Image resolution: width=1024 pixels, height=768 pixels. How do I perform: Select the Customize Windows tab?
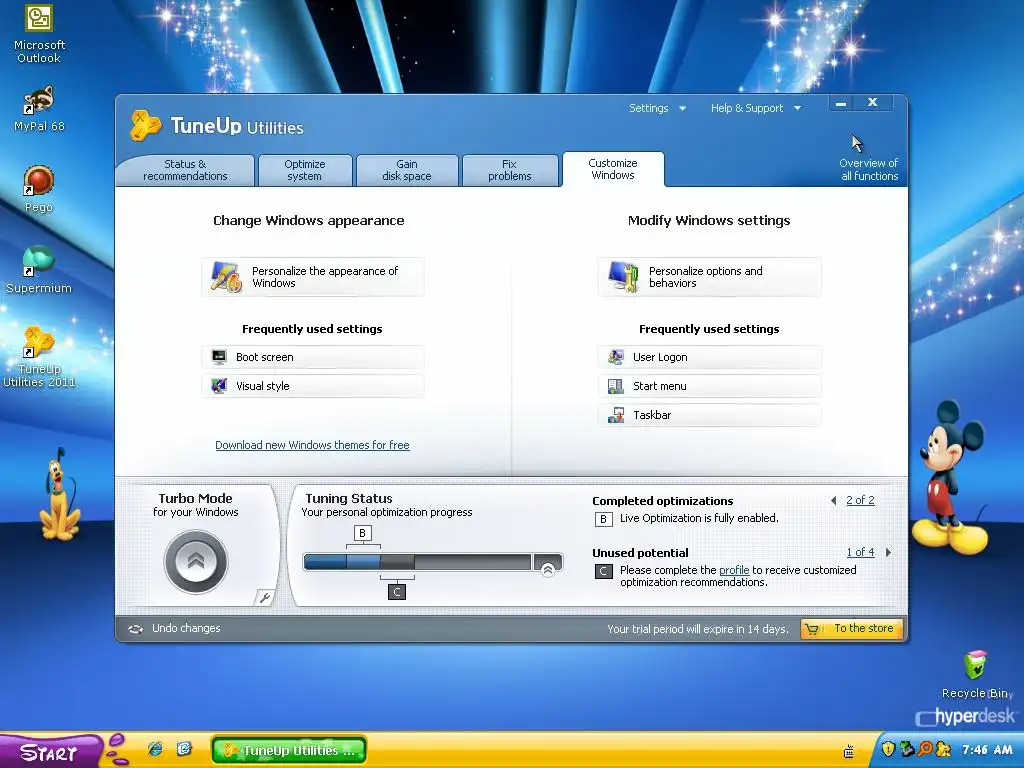[613, 169]
